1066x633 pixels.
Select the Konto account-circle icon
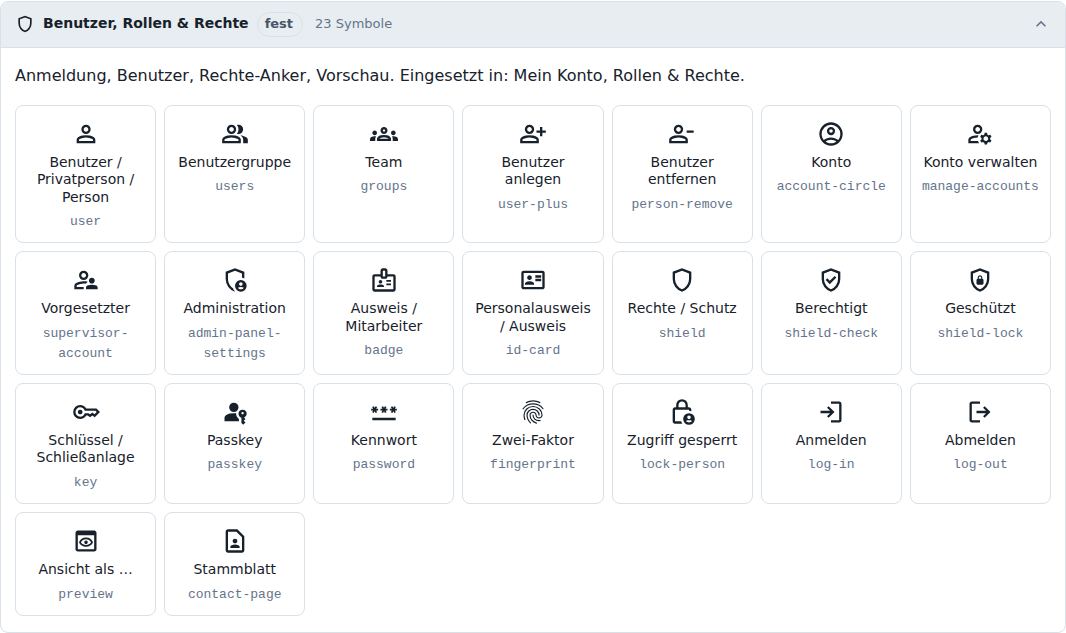[x=831, y=134]
